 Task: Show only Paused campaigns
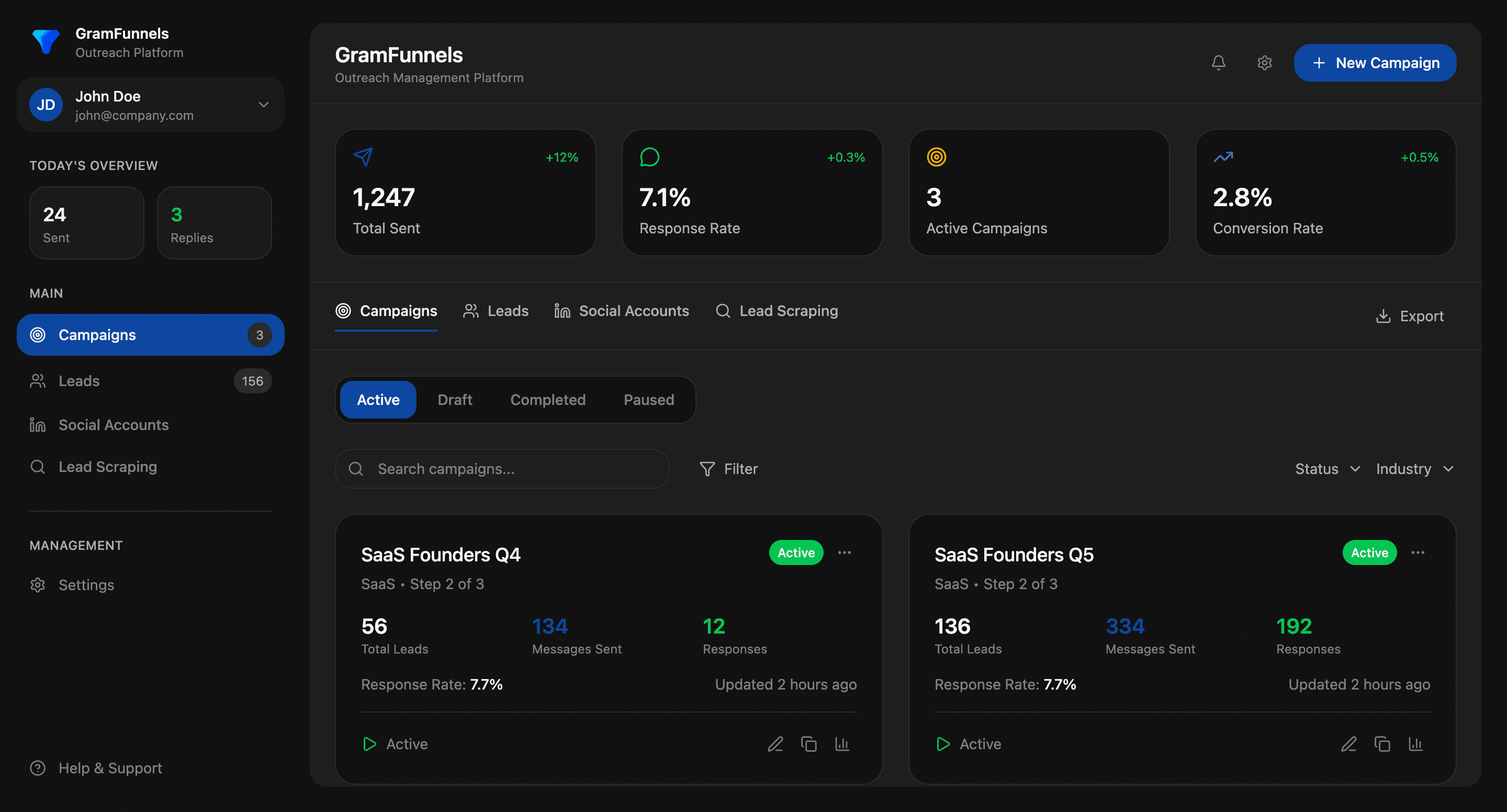pyautogui.click(x=649, y=400)
